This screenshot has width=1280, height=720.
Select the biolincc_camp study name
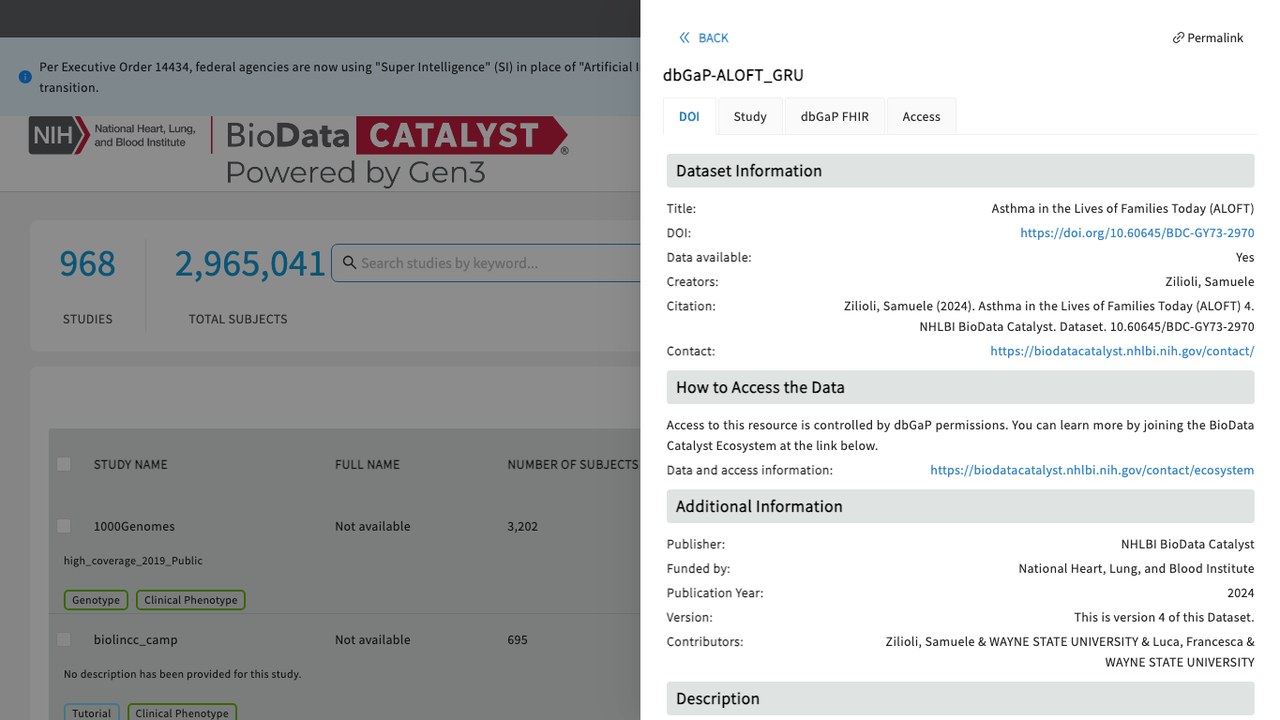(135, 639)
